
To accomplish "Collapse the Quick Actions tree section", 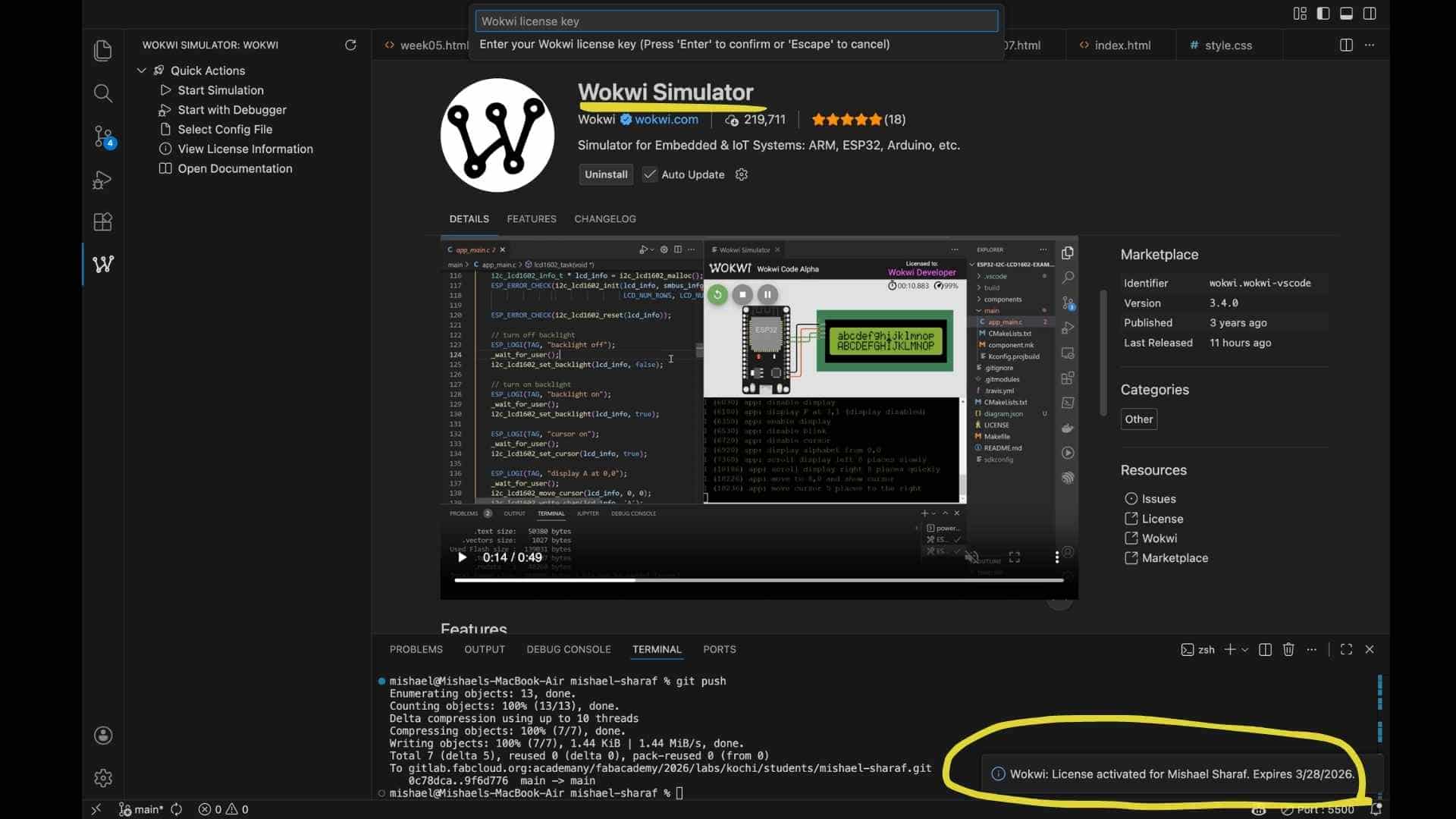I will (141, 71).
